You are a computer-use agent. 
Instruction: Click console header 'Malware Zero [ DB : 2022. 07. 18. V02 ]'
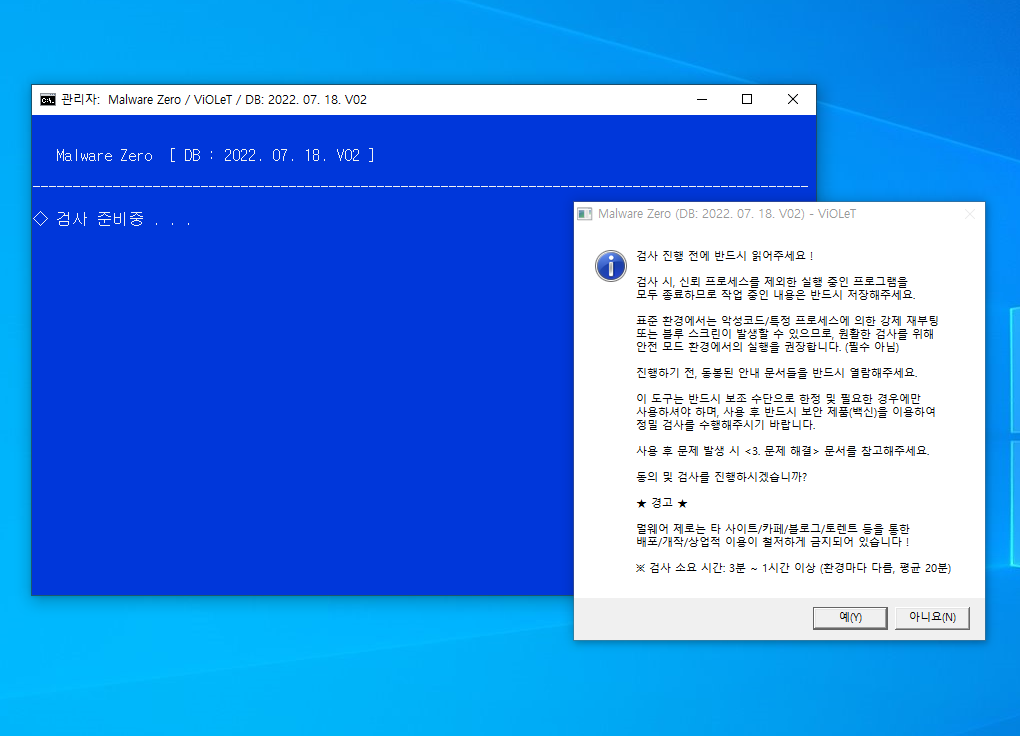[x=215, y=156]
